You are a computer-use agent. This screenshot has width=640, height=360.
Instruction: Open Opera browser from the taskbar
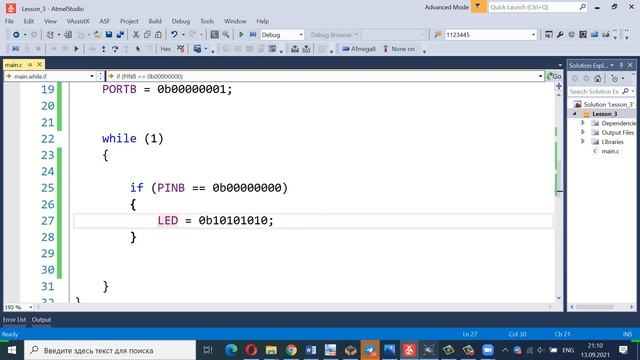pyautogui.click(x=251, y=350)
